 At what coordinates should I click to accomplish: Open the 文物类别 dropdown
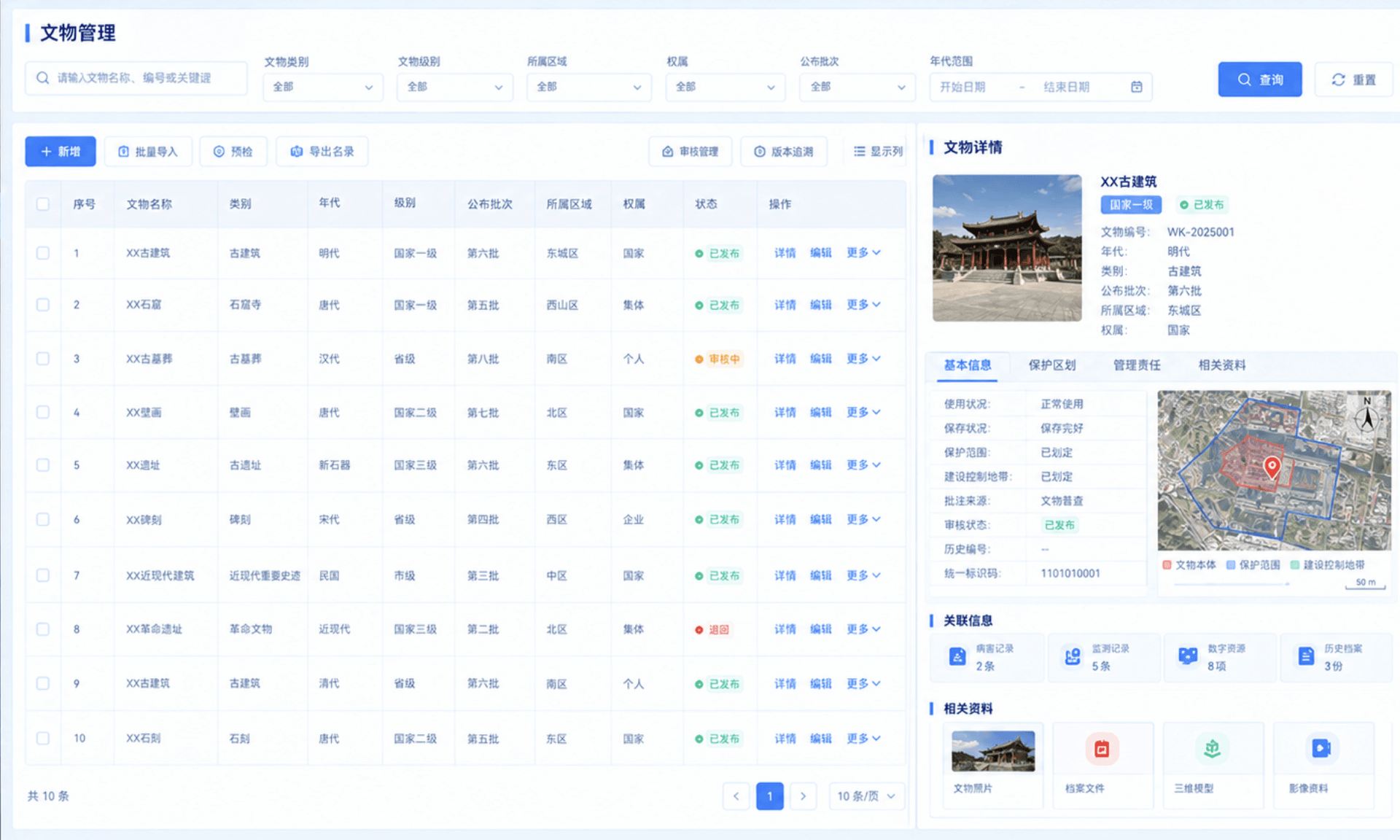323,87
